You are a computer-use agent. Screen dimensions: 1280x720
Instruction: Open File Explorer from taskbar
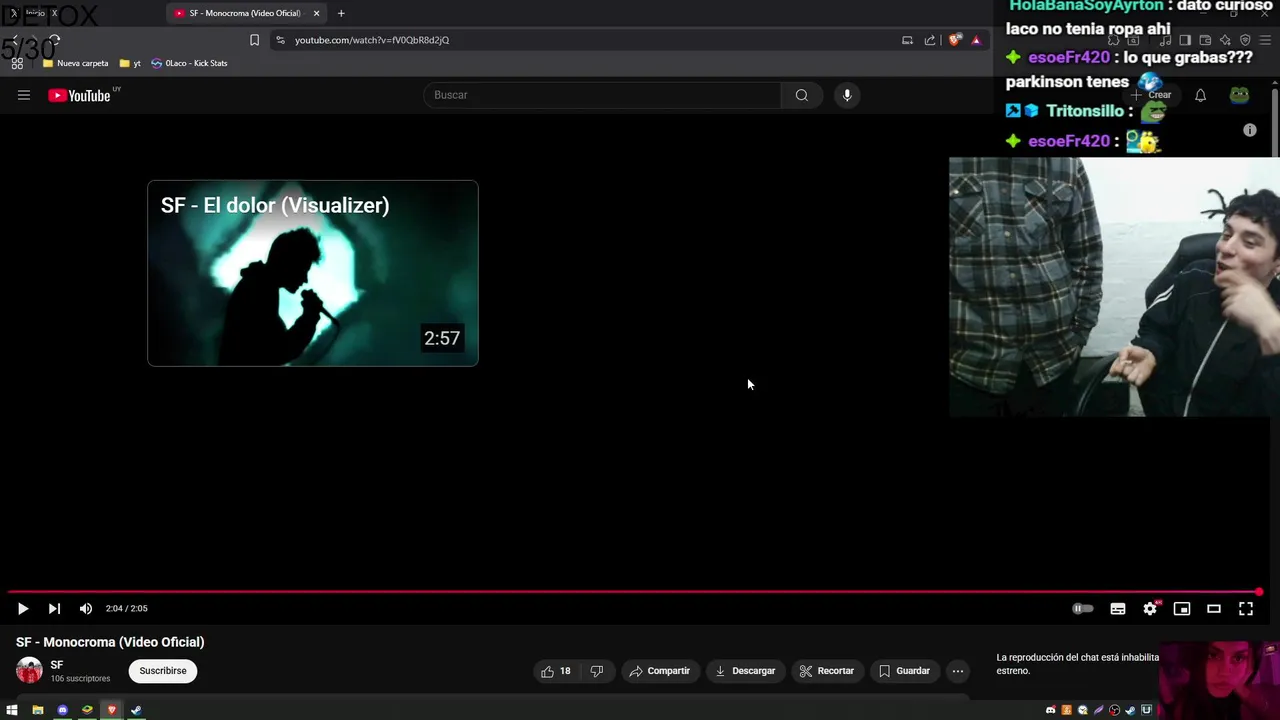point(38,710)
